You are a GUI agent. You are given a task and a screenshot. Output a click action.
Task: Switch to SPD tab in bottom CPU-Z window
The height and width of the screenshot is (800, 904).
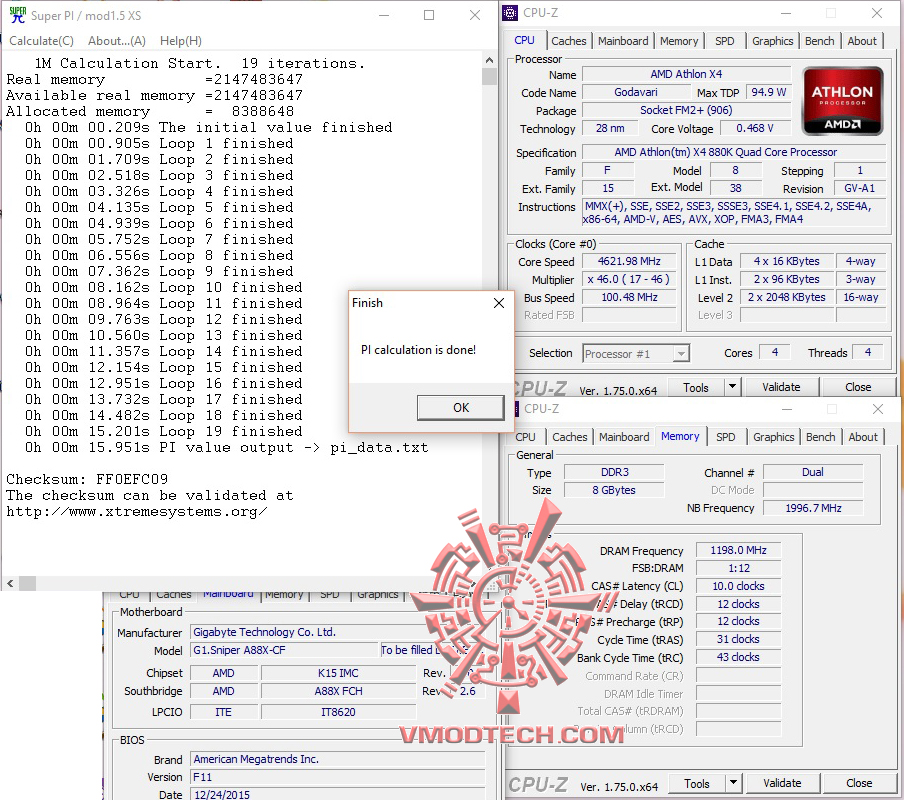coord(725,437)
